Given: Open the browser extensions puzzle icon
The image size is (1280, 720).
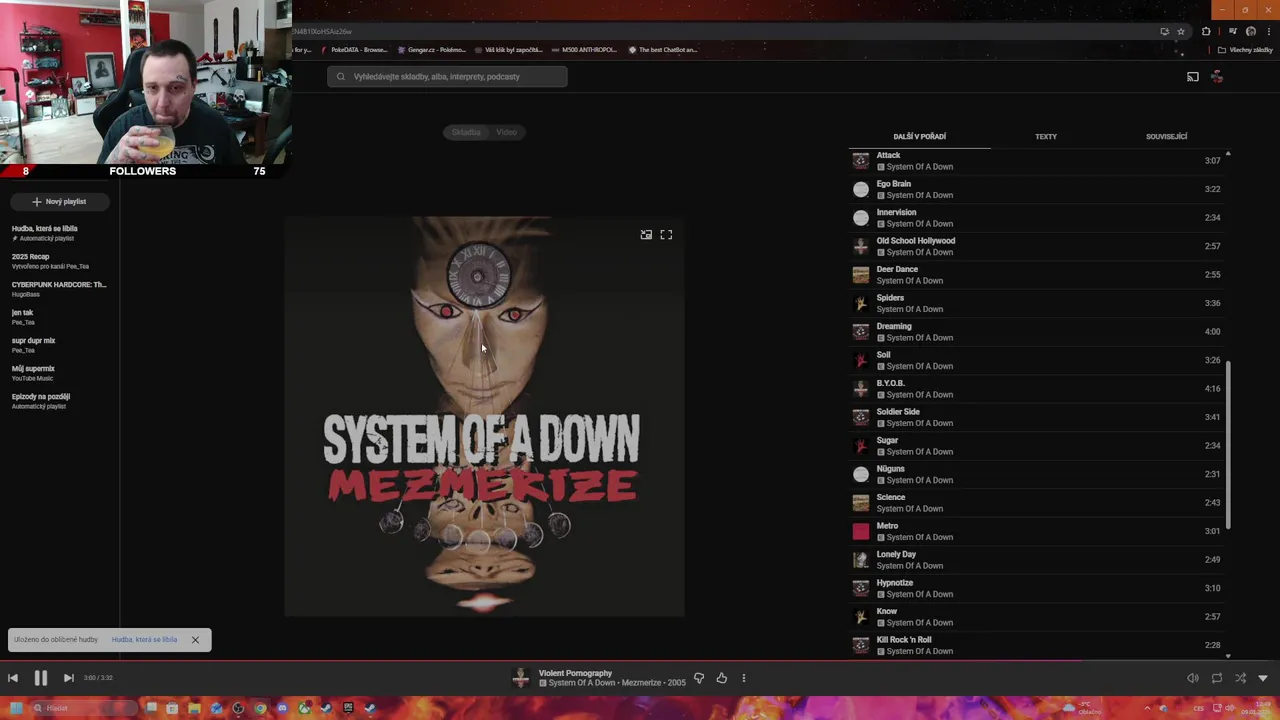Looking at the screenshot, I should click(x=1206, y=31).
